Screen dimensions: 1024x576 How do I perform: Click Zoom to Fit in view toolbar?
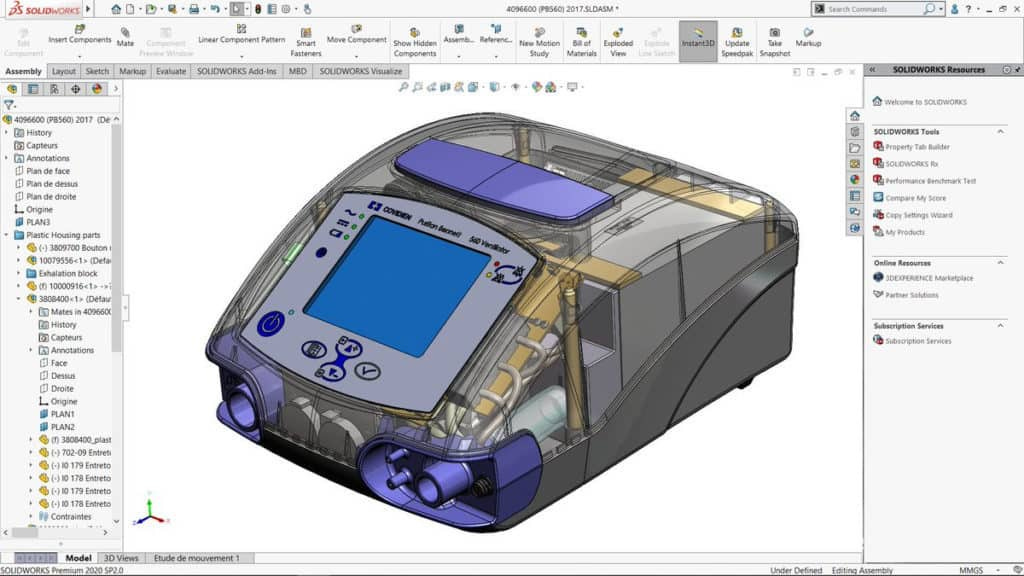[x=403, y=87]
